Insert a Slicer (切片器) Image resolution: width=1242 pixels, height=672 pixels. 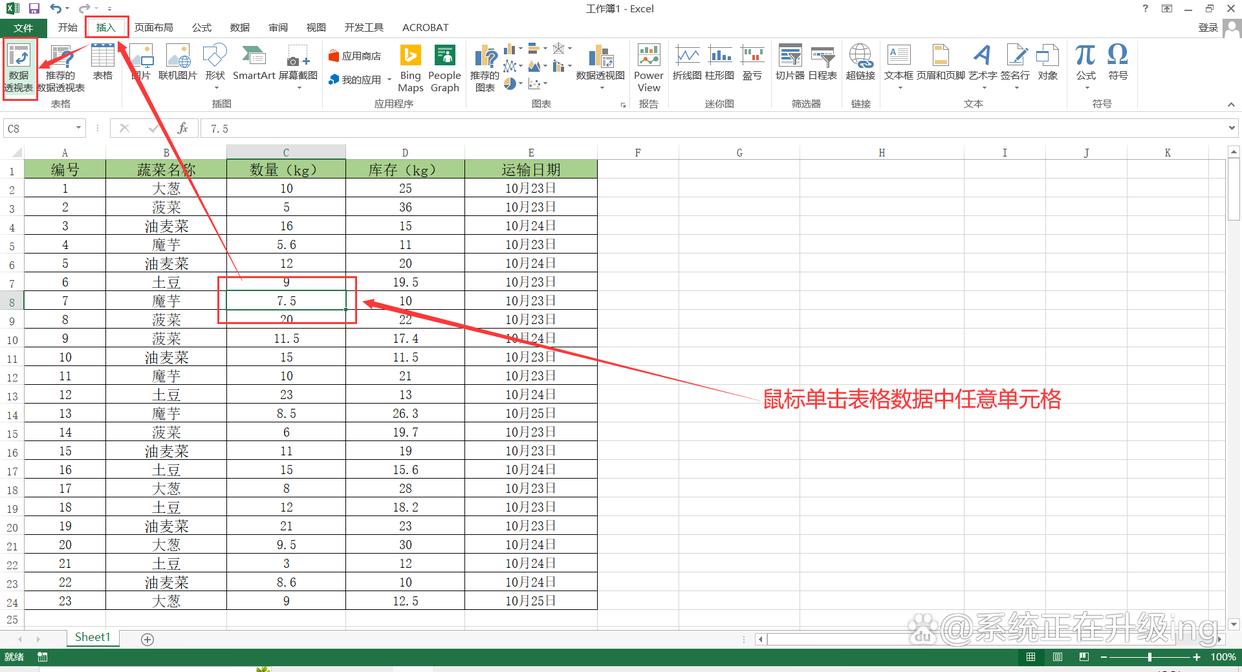[x=790, y=63]
